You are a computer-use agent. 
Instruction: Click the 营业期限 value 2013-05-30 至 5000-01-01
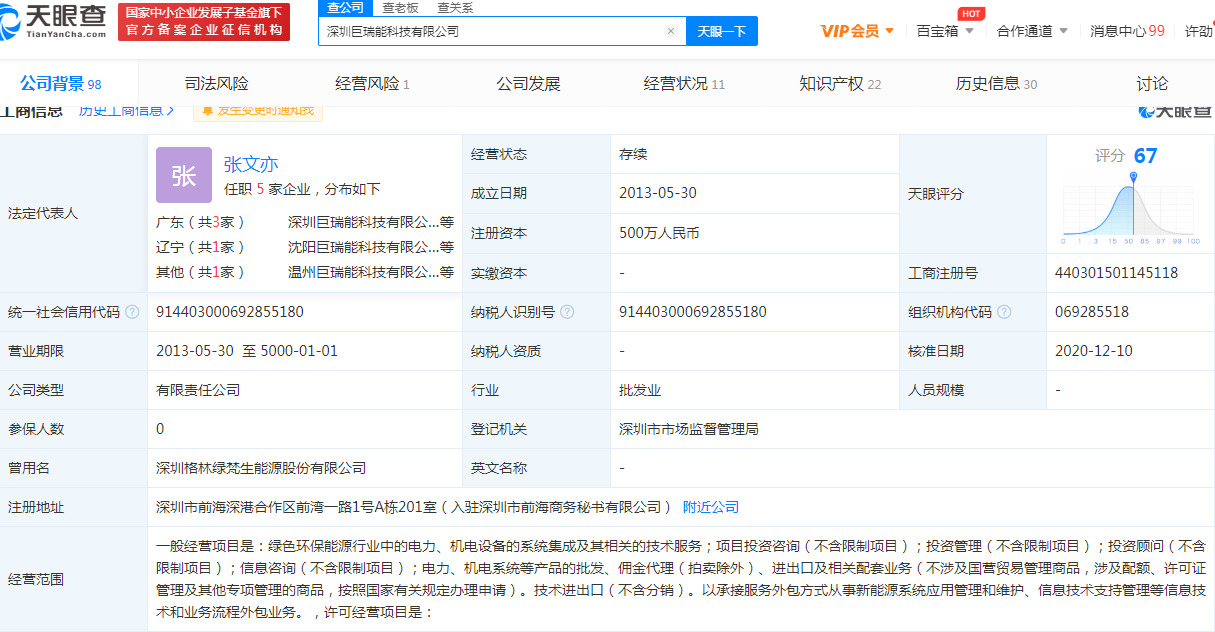247,351
